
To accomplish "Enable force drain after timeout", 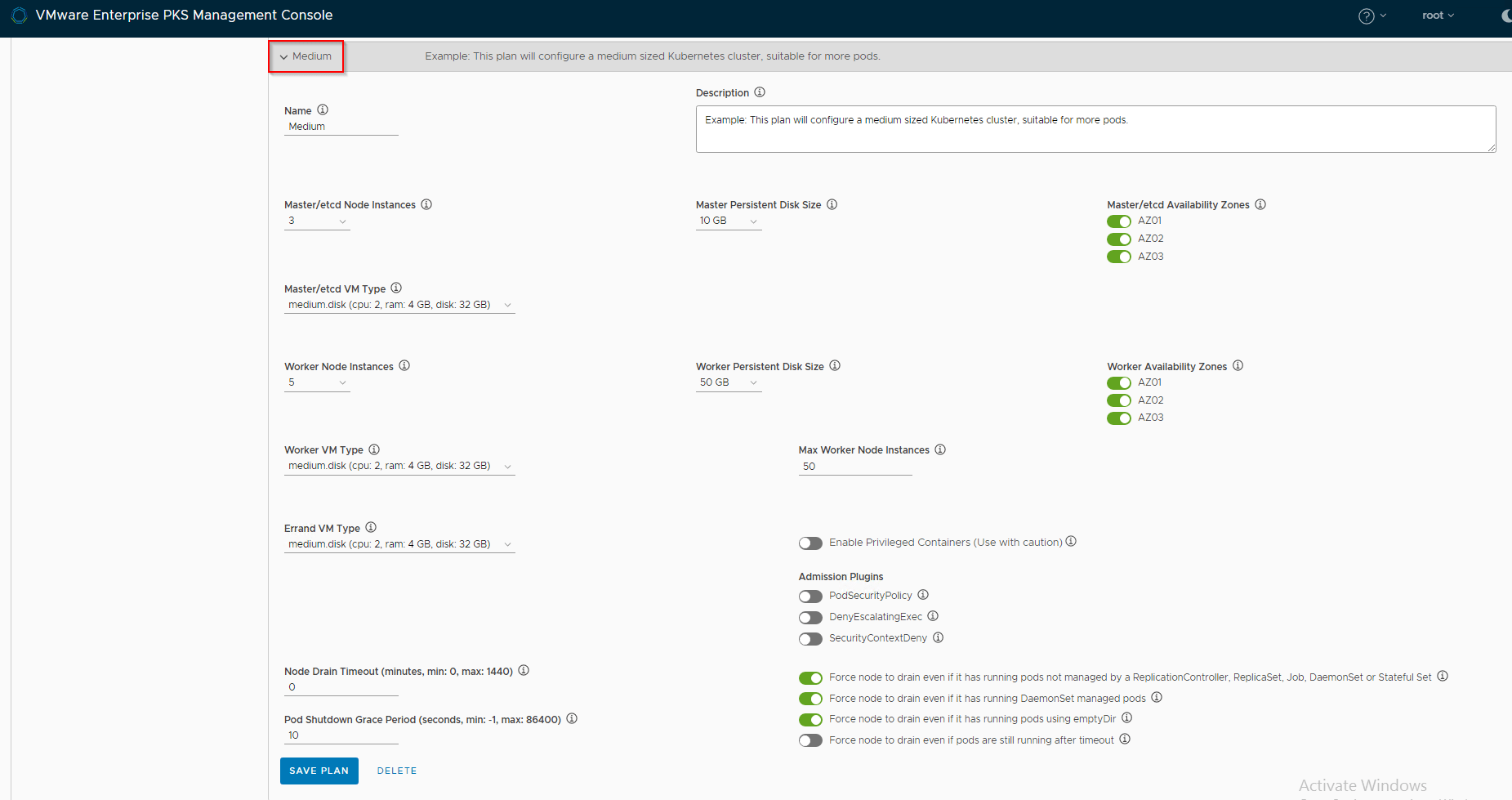I will click(810, 740).
